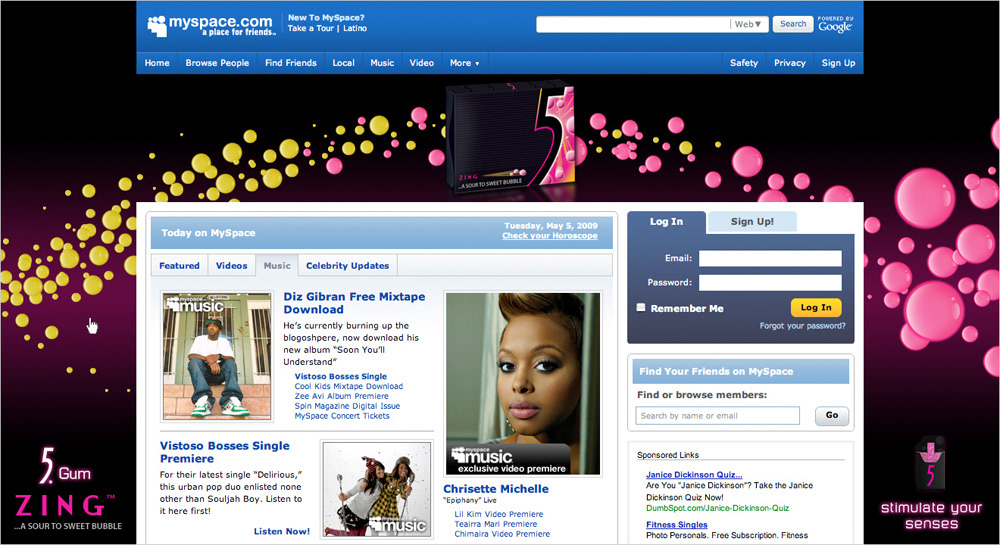
Task: Open the Safety page link
Action: [744, 63]
